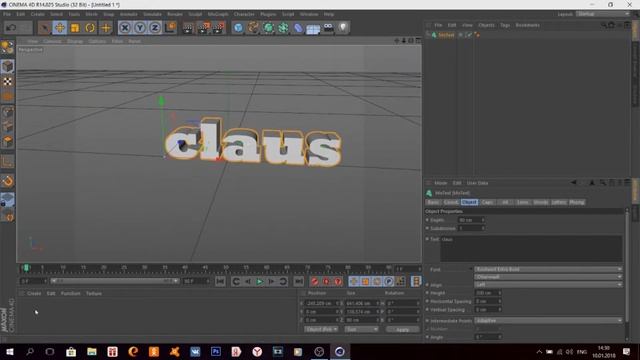
Task: Open Photoshop from the taskbar
Action: (216, 351)
